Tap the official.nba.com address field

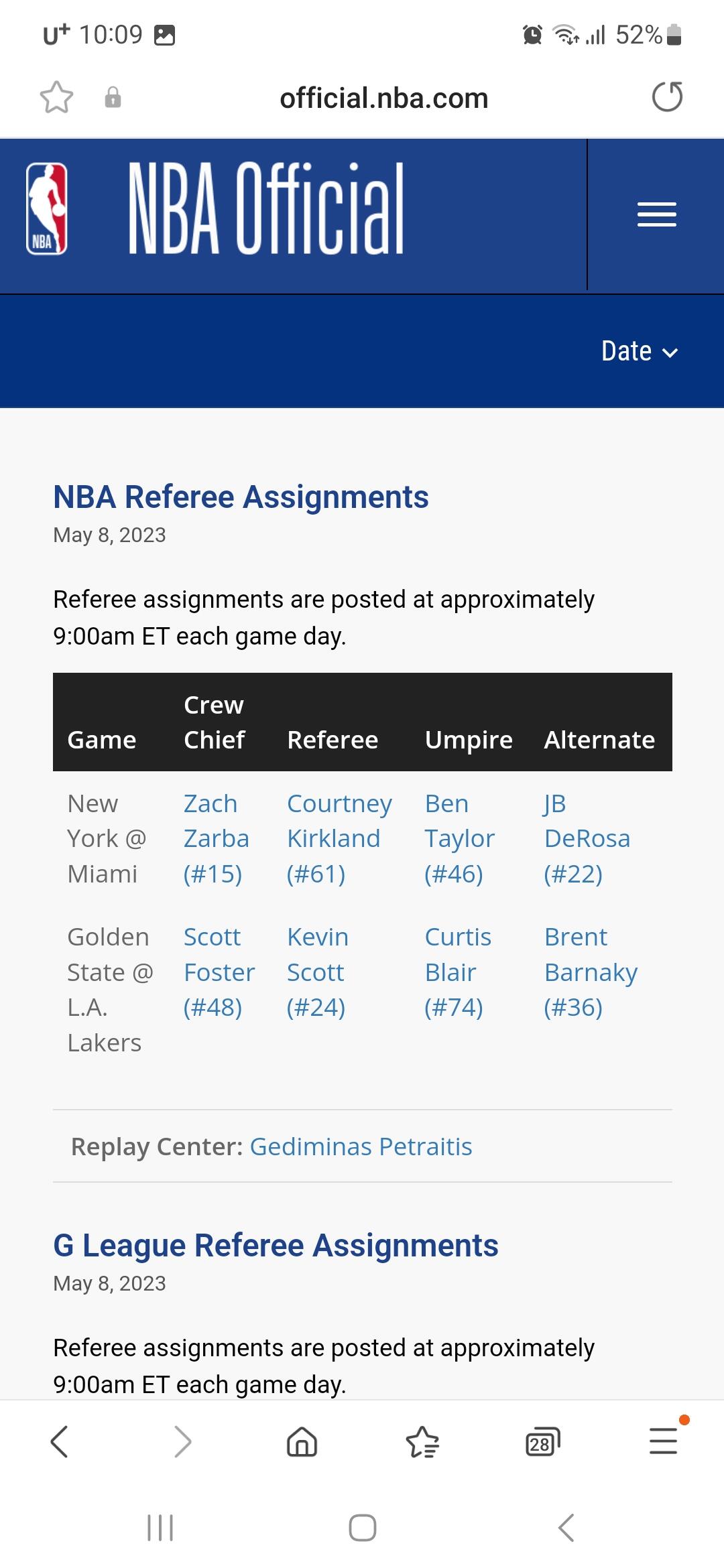click(x=383, y=98)
